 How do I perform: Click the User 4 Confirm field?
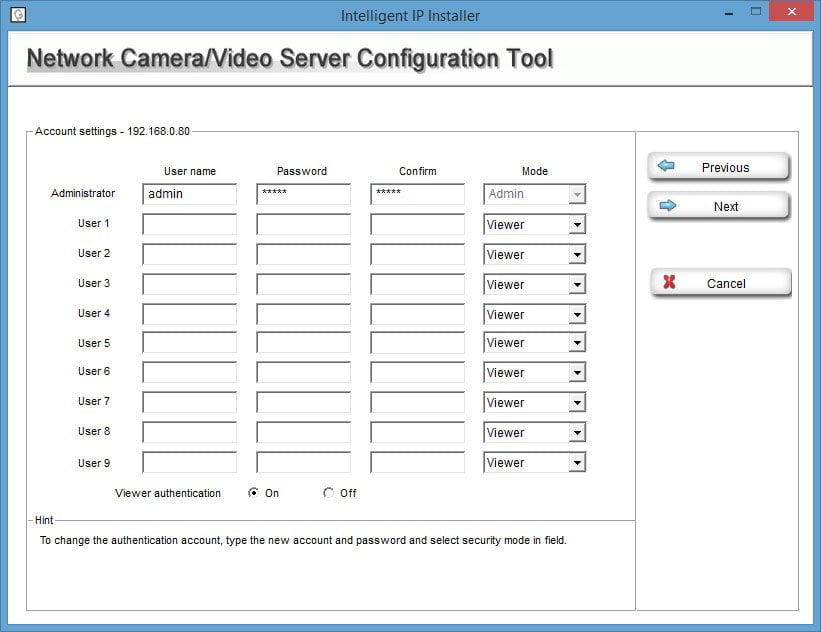point(417,315)
